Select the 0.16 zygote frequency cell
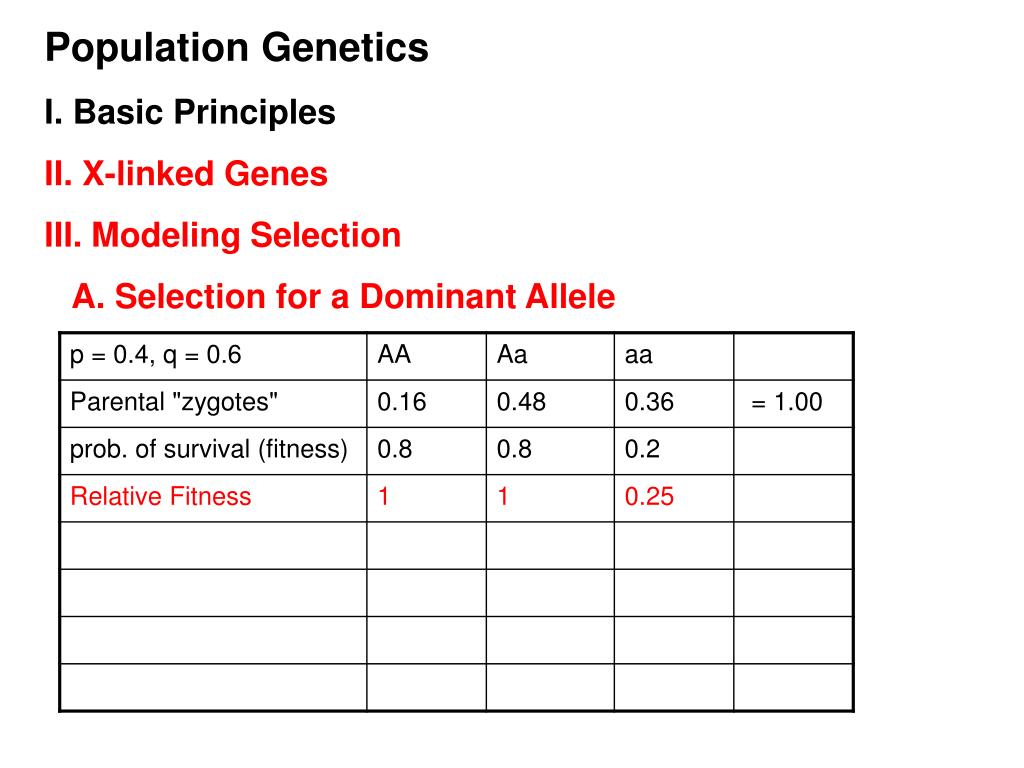Viewport: 1024px width, 768px height. click(426, 404)
